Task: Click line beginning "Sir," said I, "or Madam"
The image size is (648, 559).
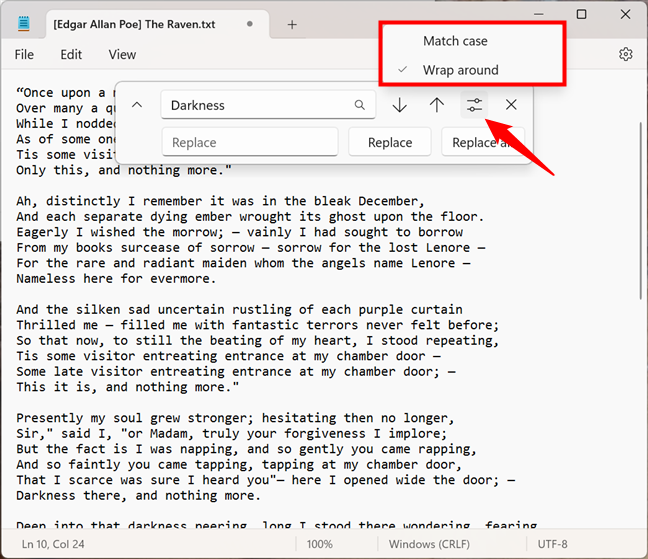Action: tap(231, 433)
